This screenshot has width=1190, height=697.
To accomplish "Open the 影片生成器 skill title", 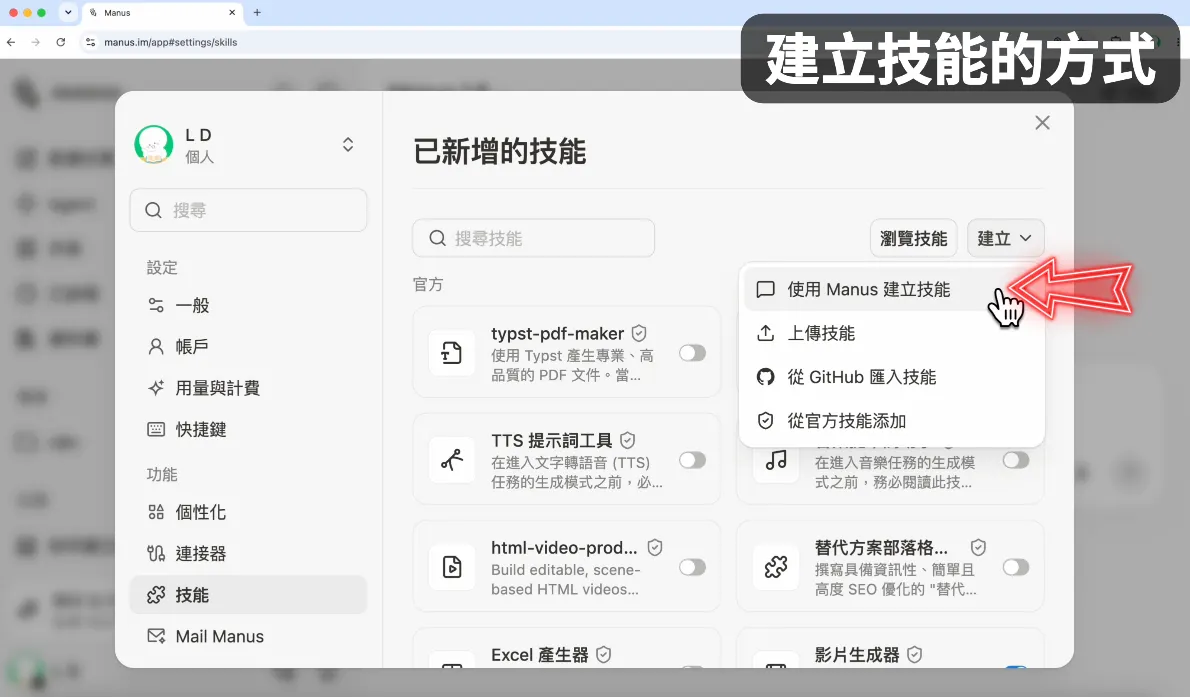I will [x=857, y=654].
